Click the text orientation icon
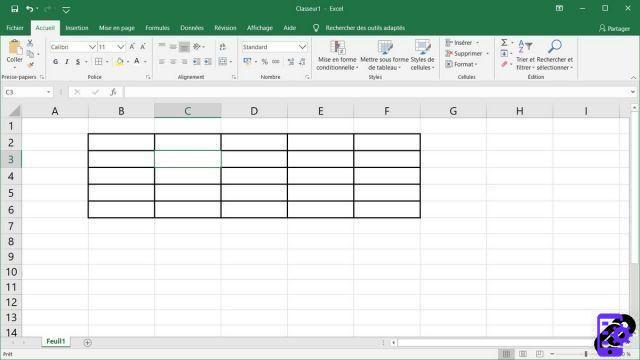The width and height of the screenshot is (640, 360). [x=197, y=47]
